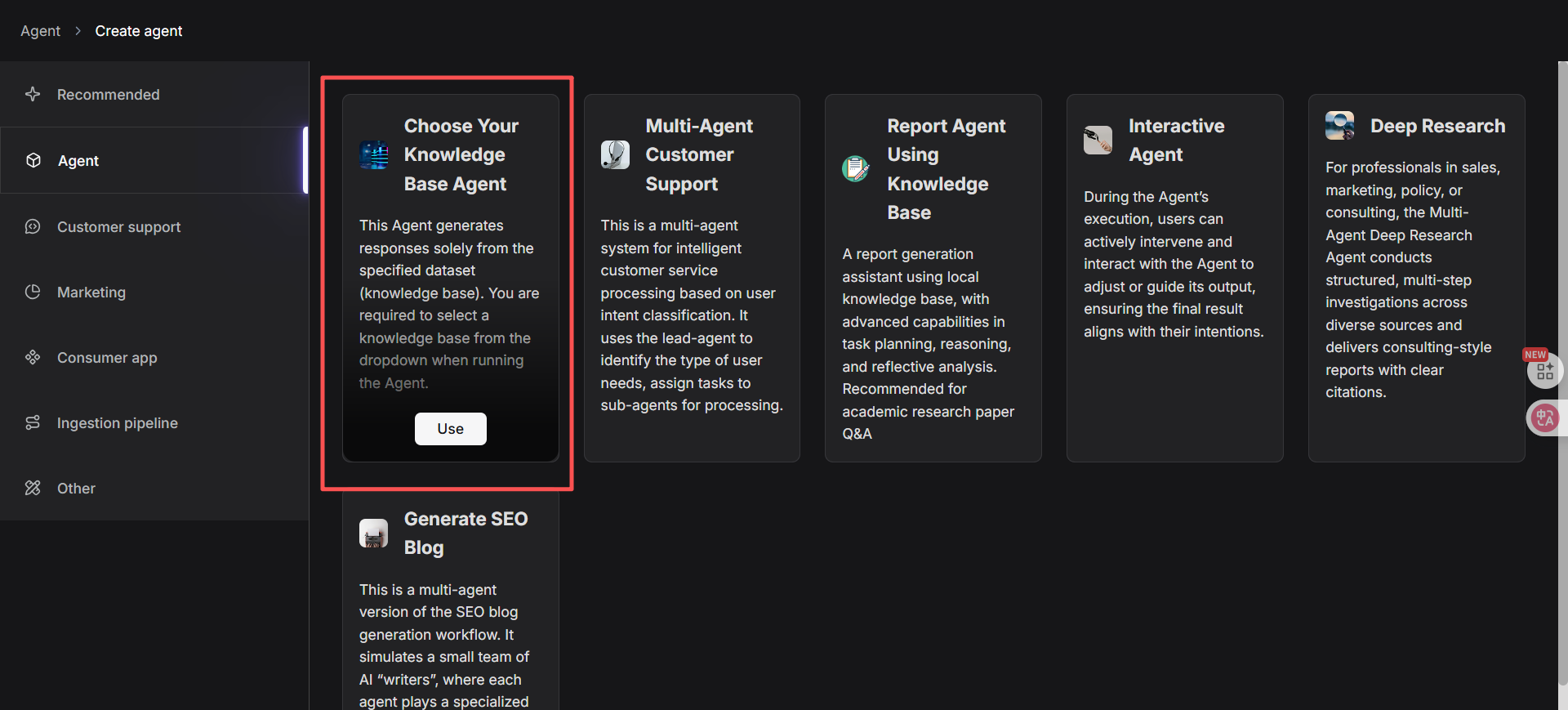
Task: Click the Recommended sparkle icon in sidebar
Action: [33, 94]
